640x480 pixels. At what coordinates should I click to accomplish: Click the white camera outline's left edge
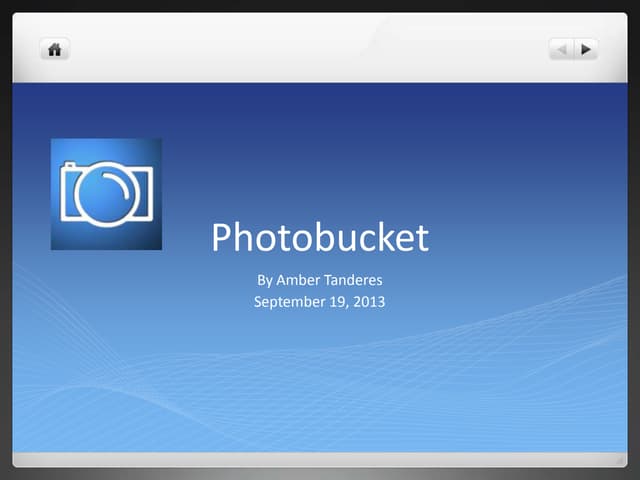tap(64, 195)
